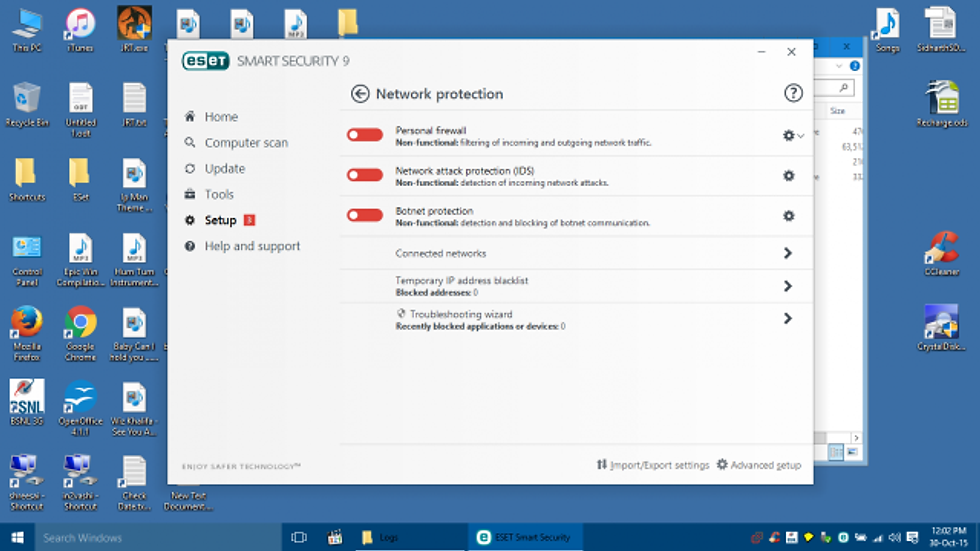Open CrystalDisk desktop icon
This screenshot has width=980, height=551.
942,327
